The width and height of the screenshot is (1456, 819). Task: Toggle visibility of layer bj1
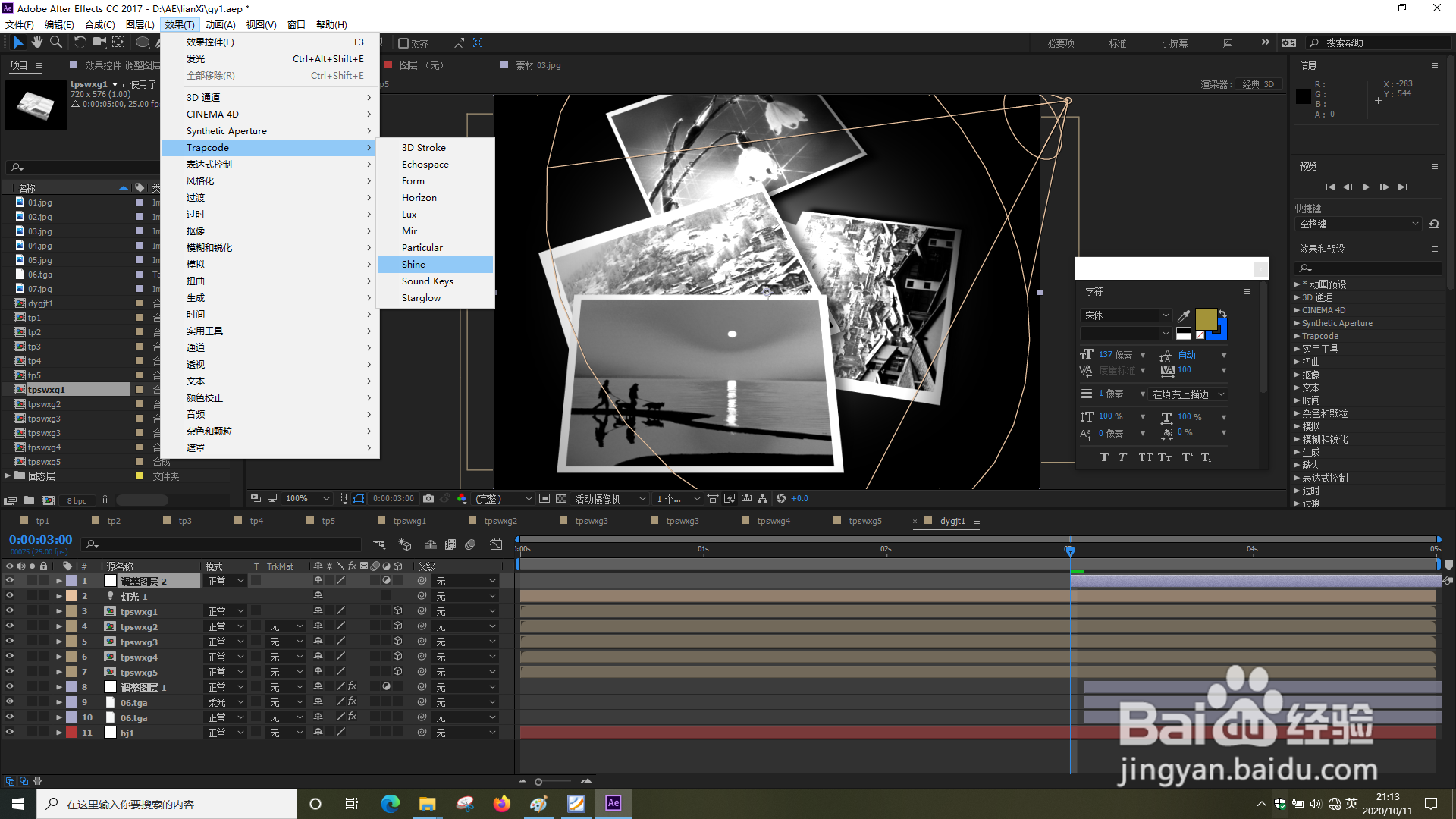[10, 733]
